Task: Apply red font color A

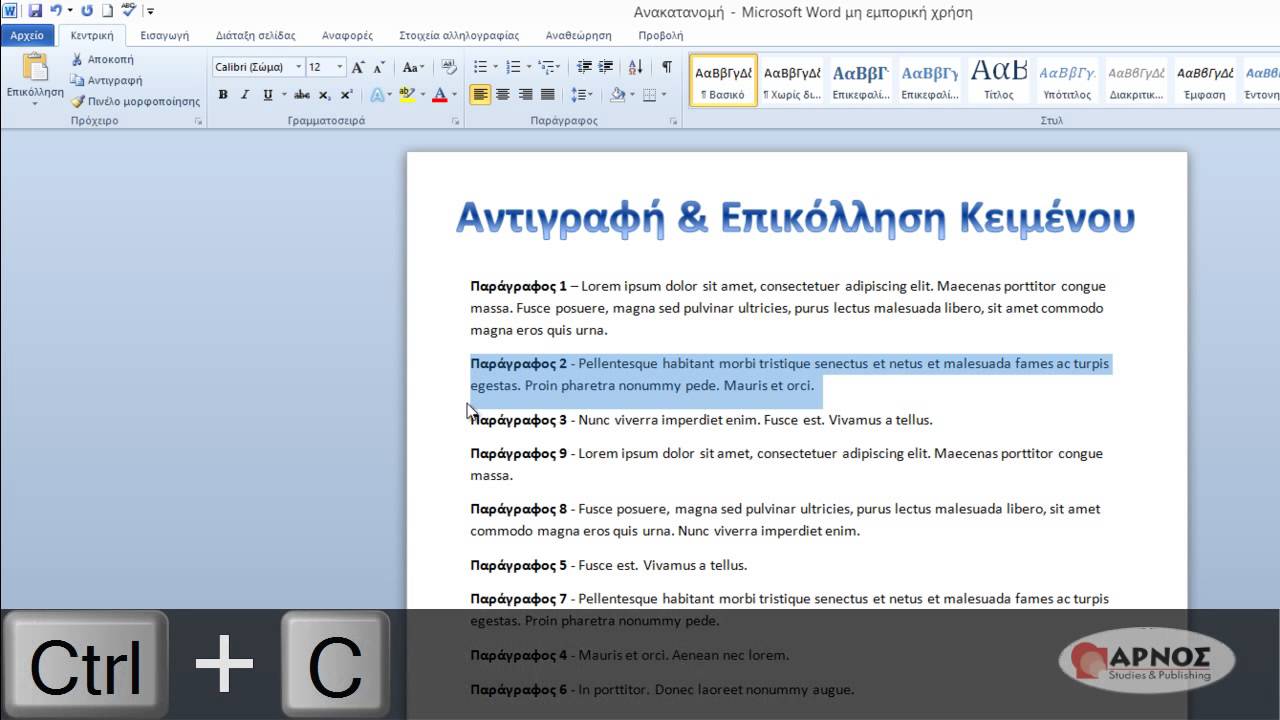Action: (x=439, y=95)
